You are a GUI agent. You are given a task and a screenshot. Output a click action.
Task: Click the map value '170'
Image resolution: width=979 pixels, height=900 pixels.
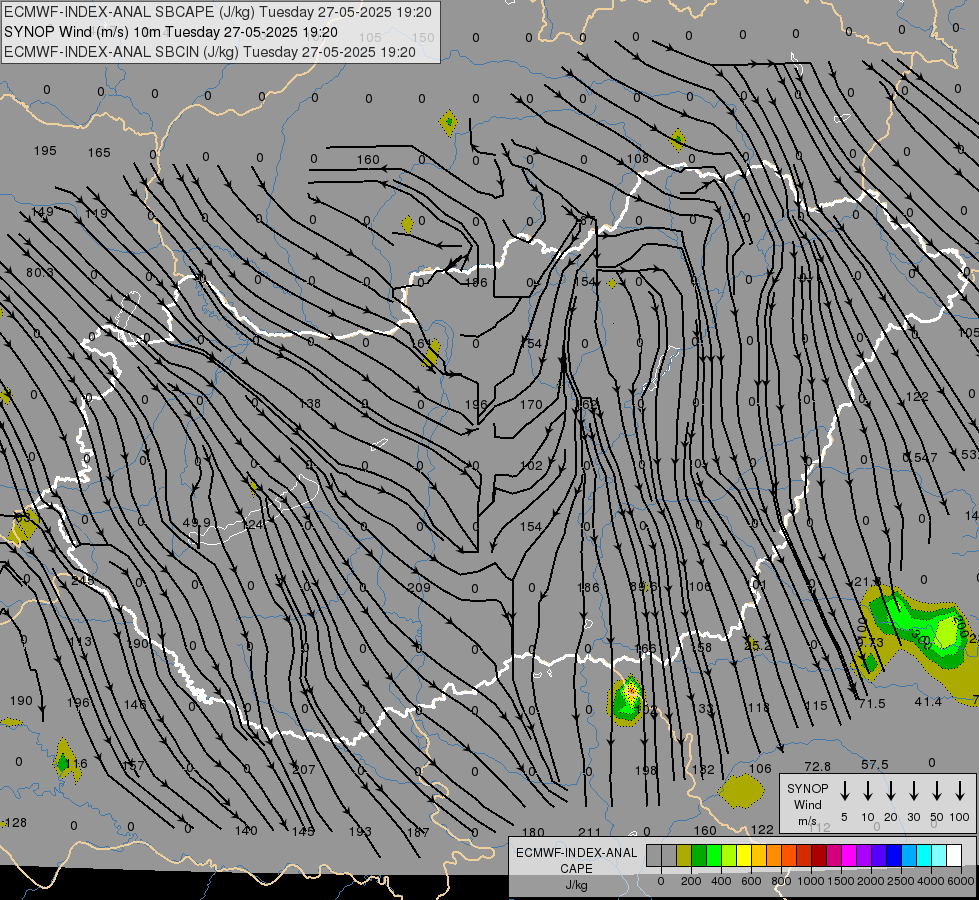click(x=531, y=404)
